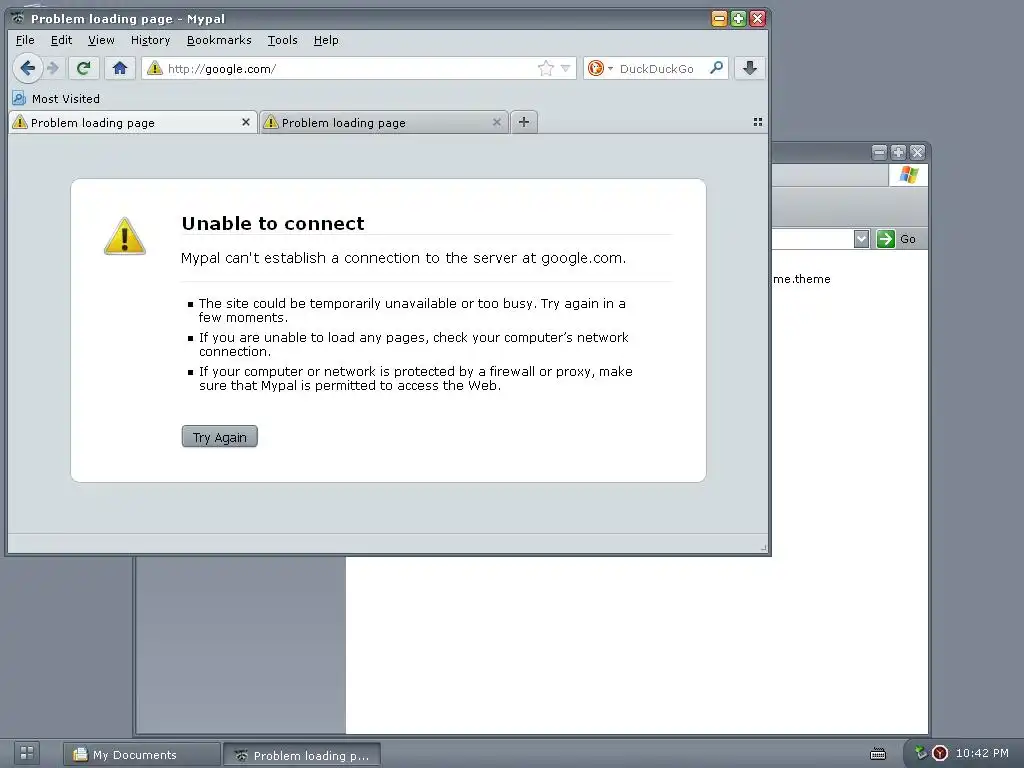Minimize the Mypal browser window

click(x=718, y=18)
